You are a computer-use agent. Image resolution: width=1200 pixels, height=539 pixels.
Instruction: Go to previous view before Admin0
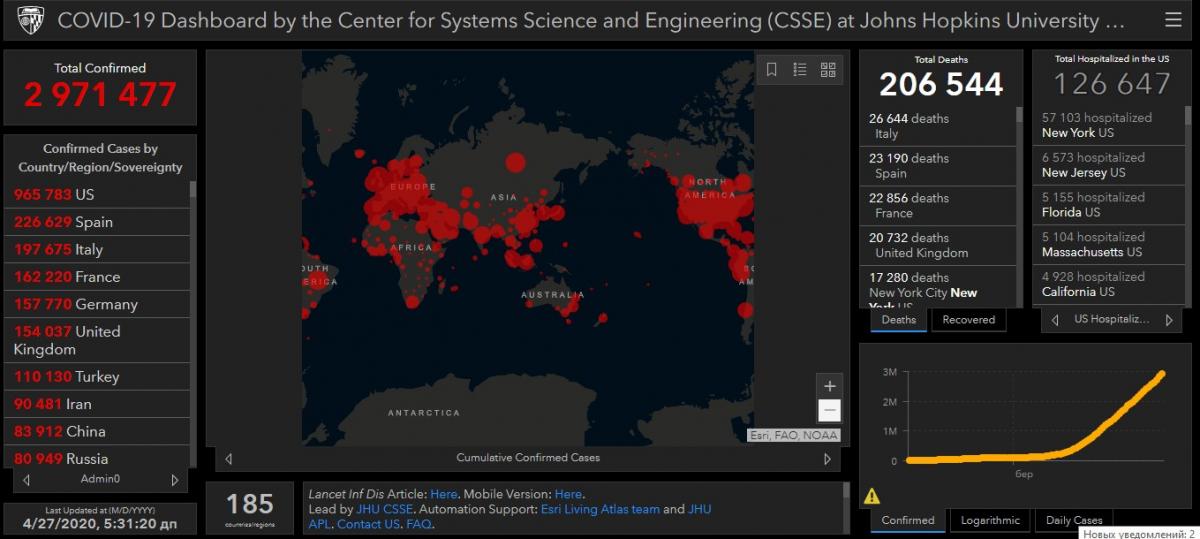tap(27, 480)
